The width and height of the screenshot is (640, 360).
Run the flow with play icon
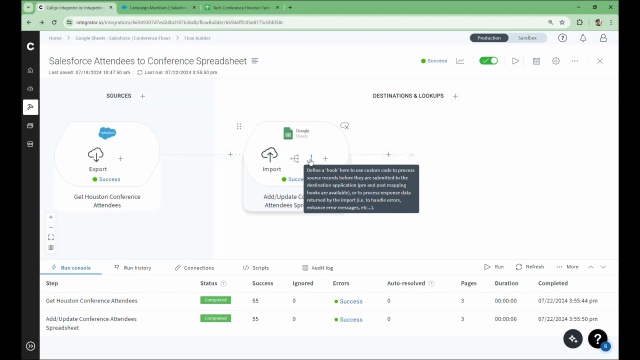515,61
